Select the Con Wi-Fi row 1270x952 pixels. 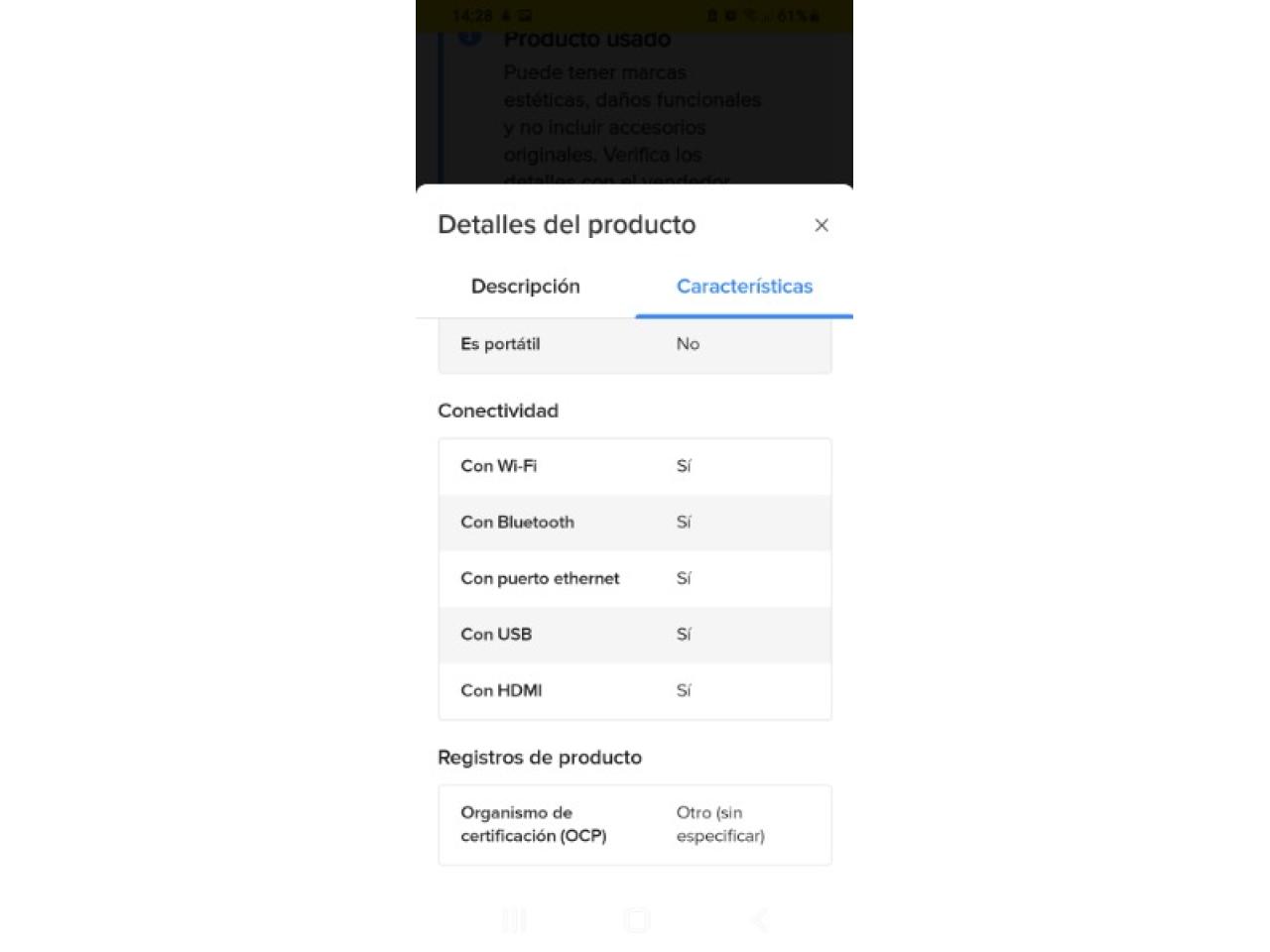click(635, 466)
